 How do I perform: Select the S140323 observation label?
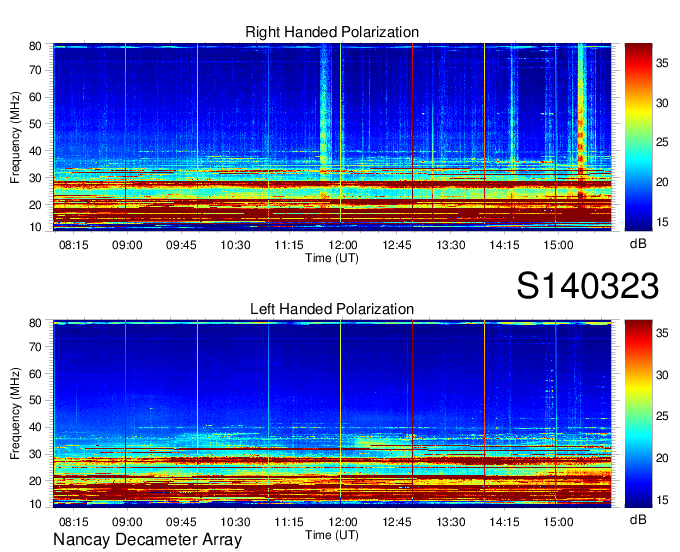coord(588,285)
